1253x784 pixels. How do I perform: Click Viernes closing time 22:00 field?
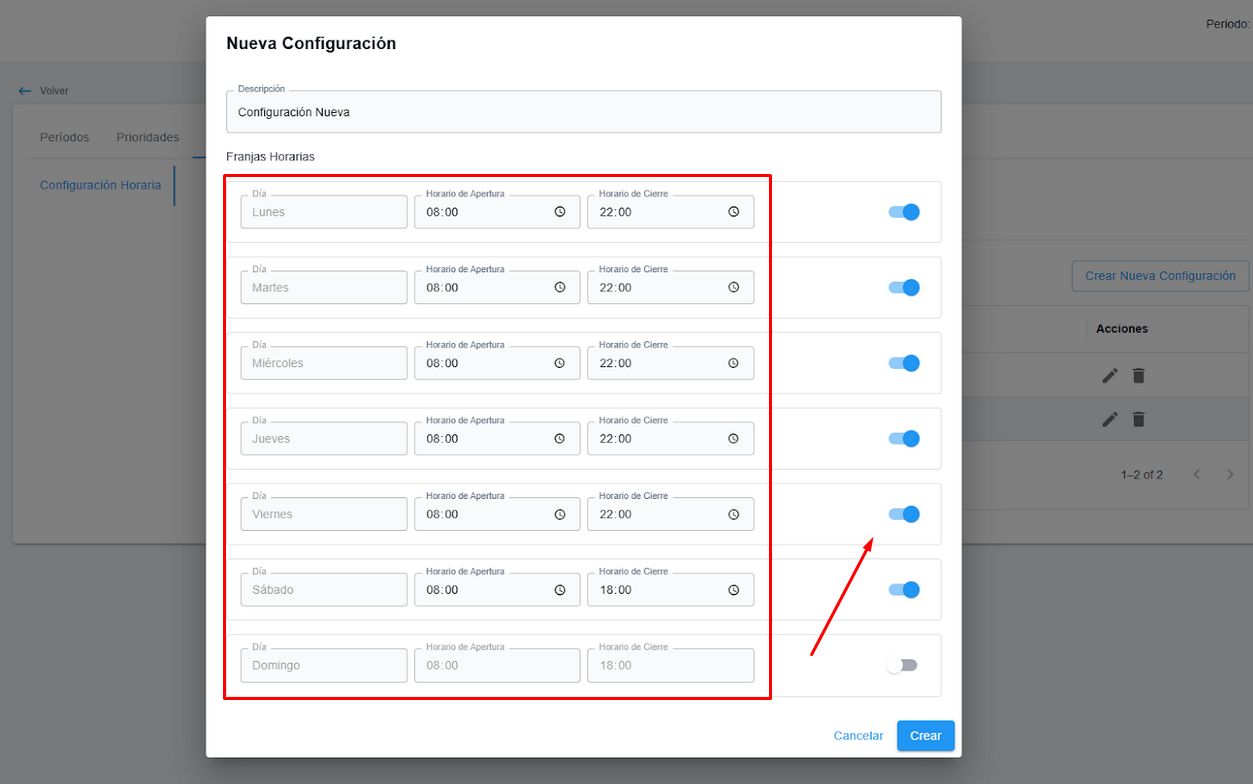(x=671, y=514)
